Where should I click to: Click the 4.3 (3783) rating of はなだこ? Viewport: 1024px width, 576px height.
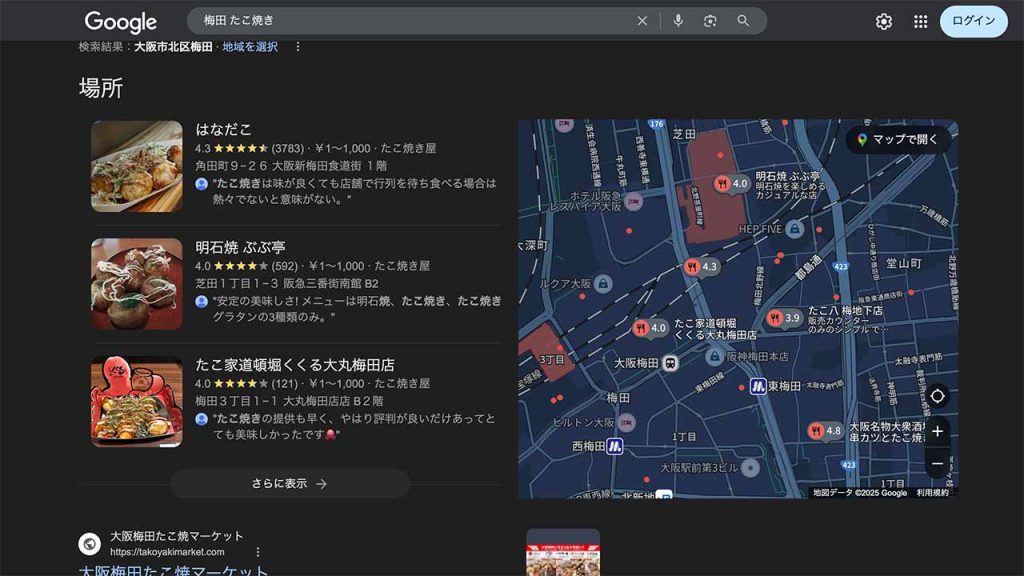point(249,148)
